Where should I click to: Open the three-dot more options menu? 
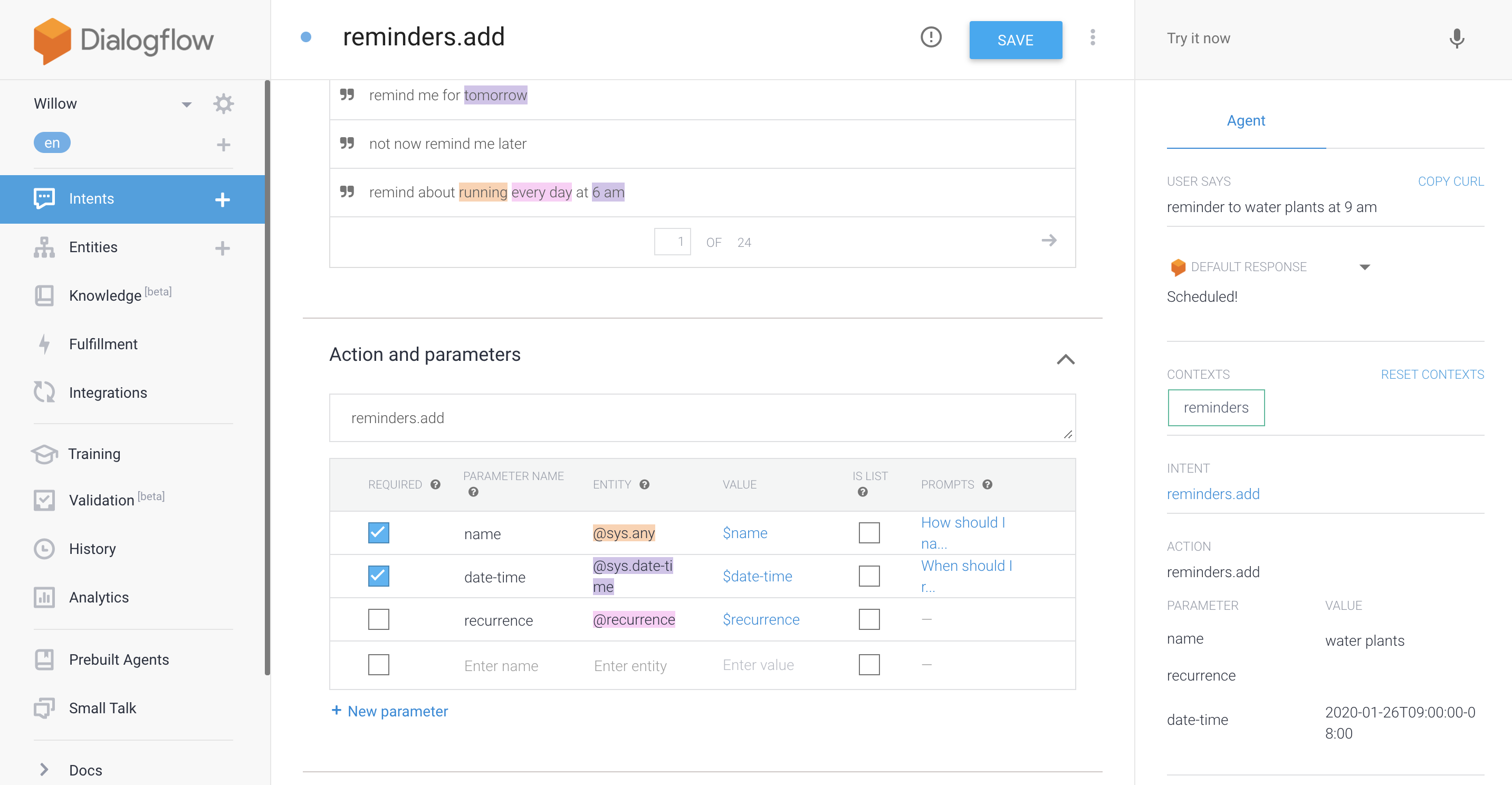[x=1093, y=37]
